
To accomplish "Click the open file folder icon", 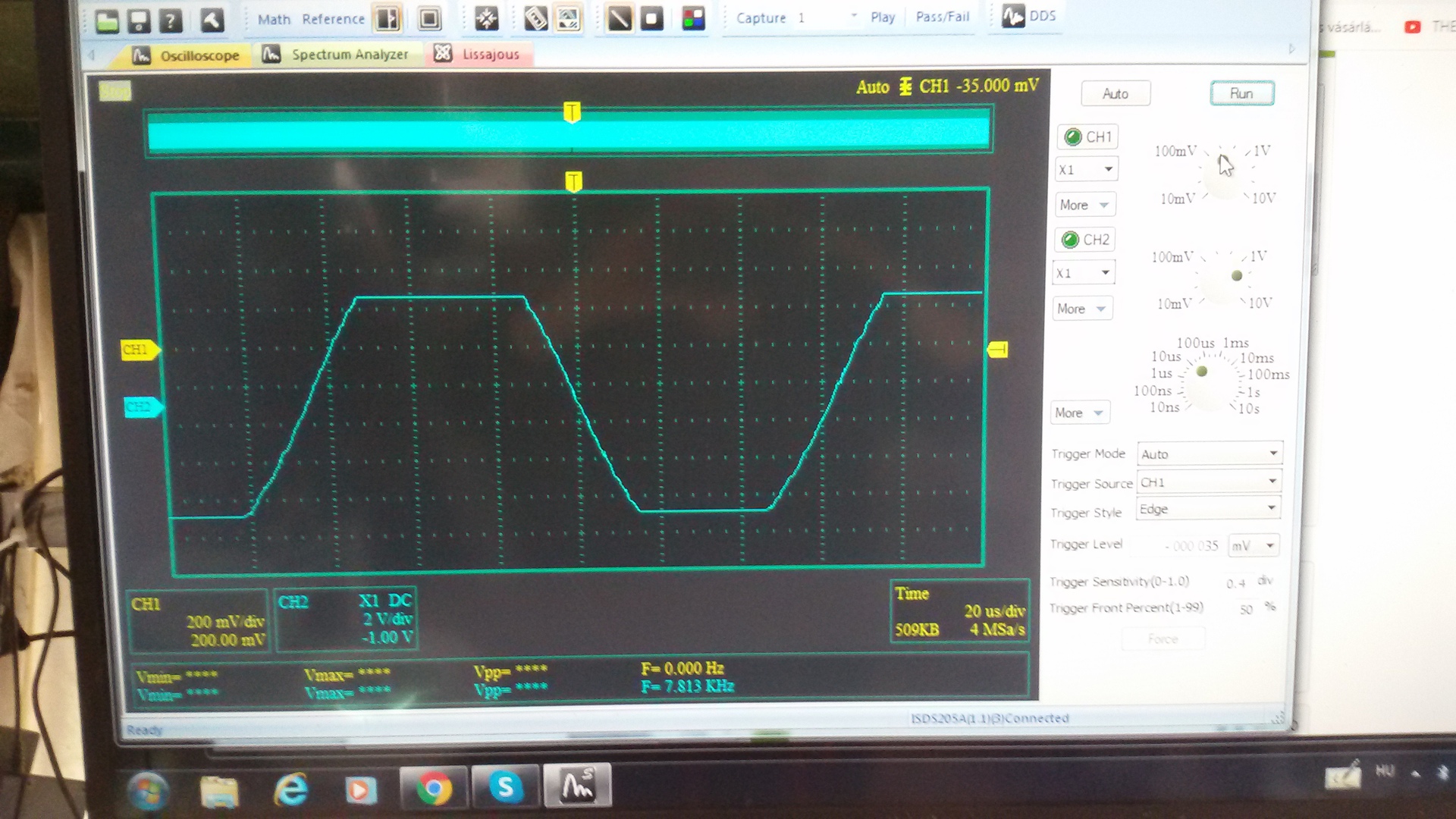I will point(107,20).
